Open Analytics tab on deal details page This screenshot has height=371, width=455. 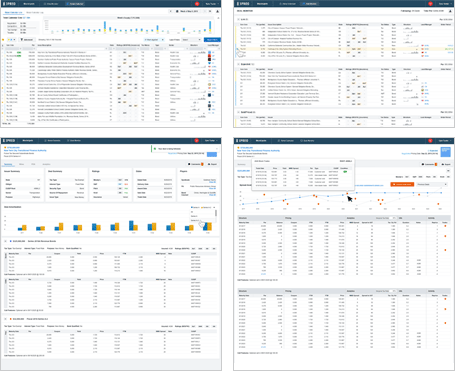coord(47,164)
